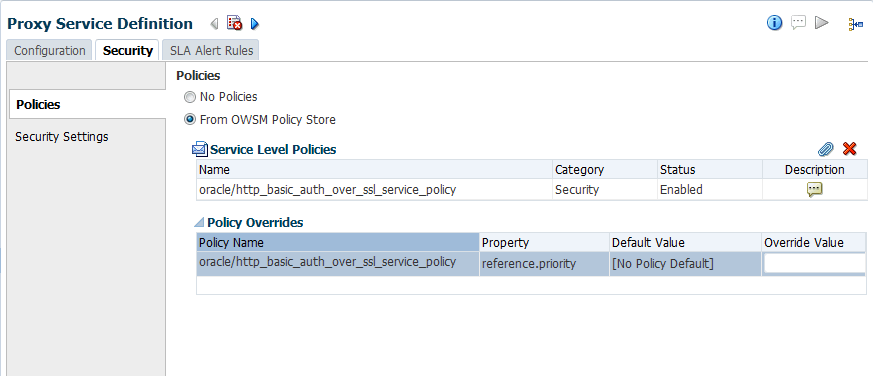Click the back arrow beside Proxy Service Definition
The image size is (873, 376).
[214, 24]
